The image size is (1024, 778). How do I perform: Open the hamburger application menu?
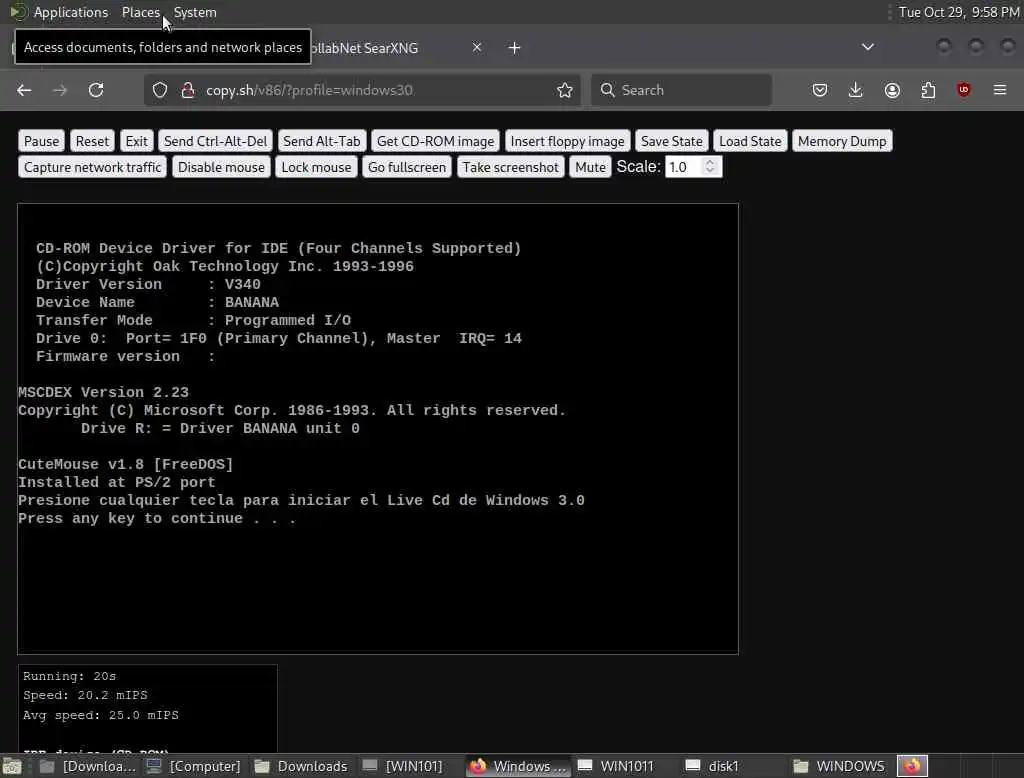click(1000, 90)
